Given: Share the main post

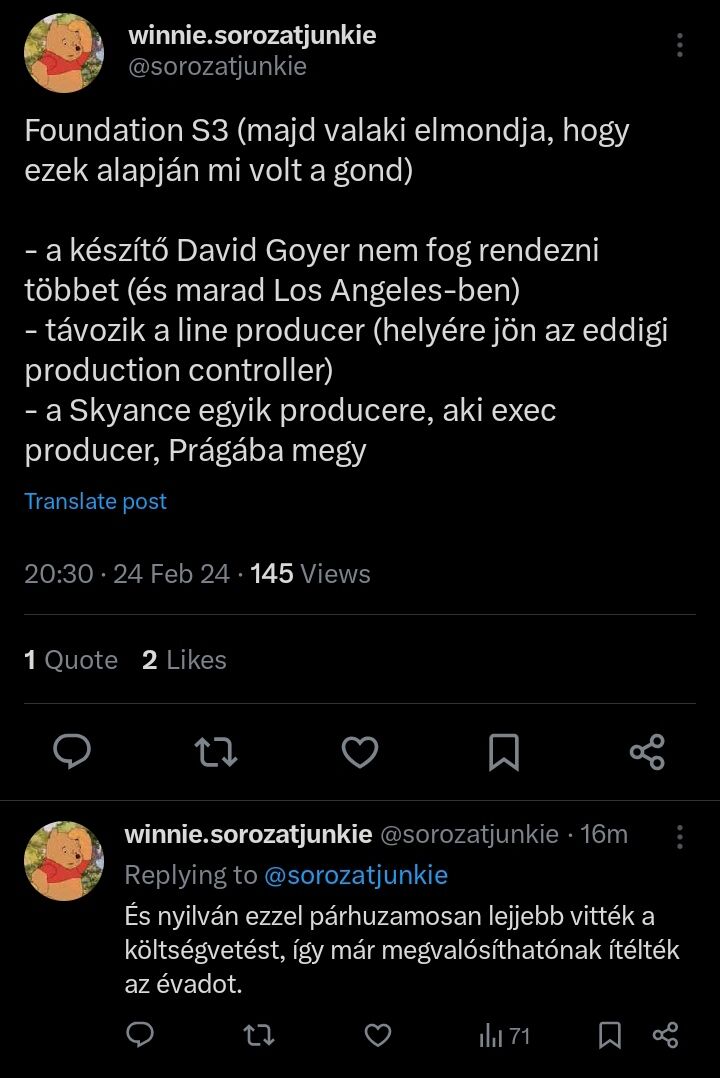Looking at the screenshot, I should pos(647,752).
